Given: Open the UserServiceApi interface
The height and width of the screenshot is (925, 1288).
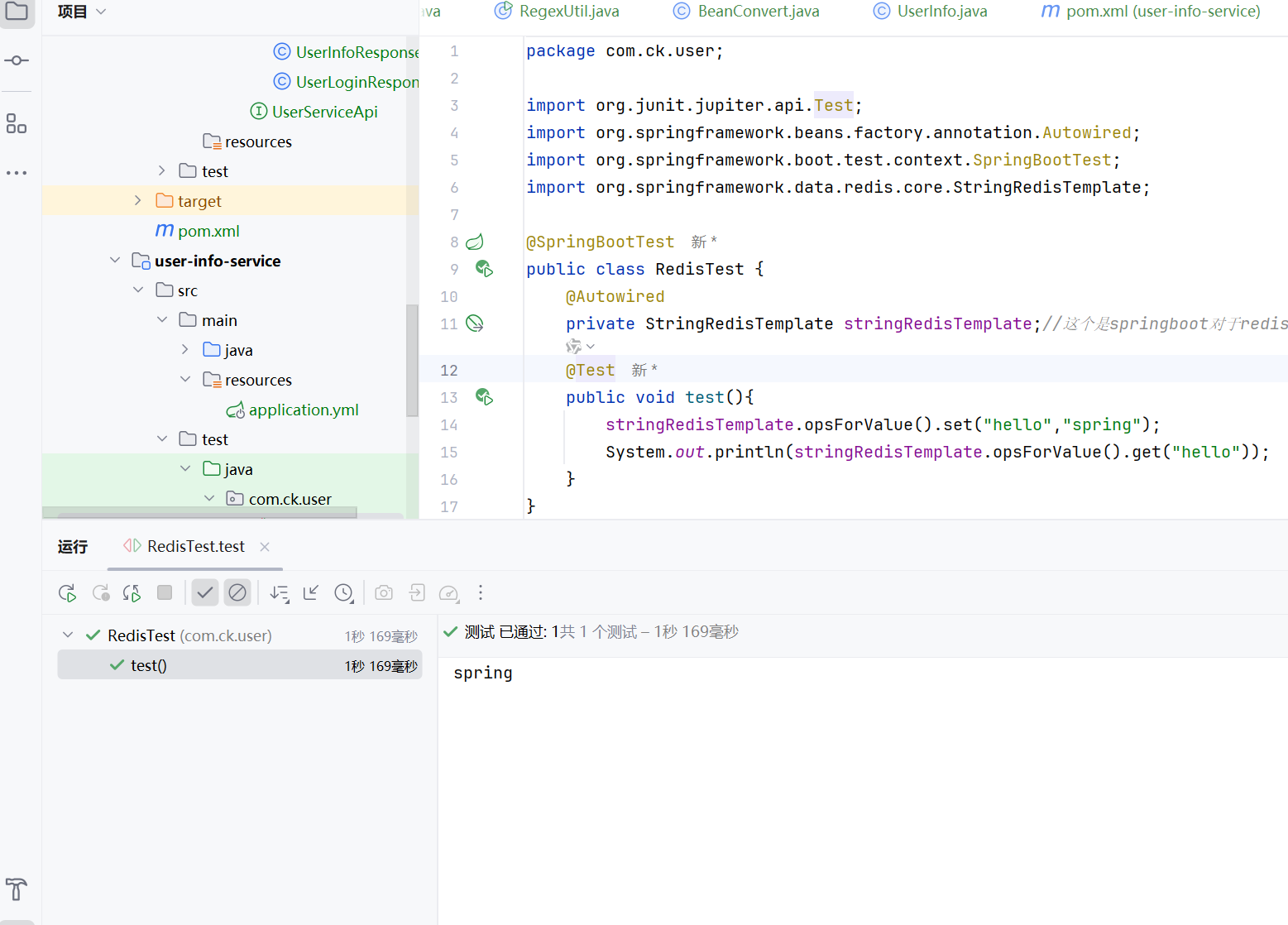Looking at the screenshot, I should pos(314,112).
